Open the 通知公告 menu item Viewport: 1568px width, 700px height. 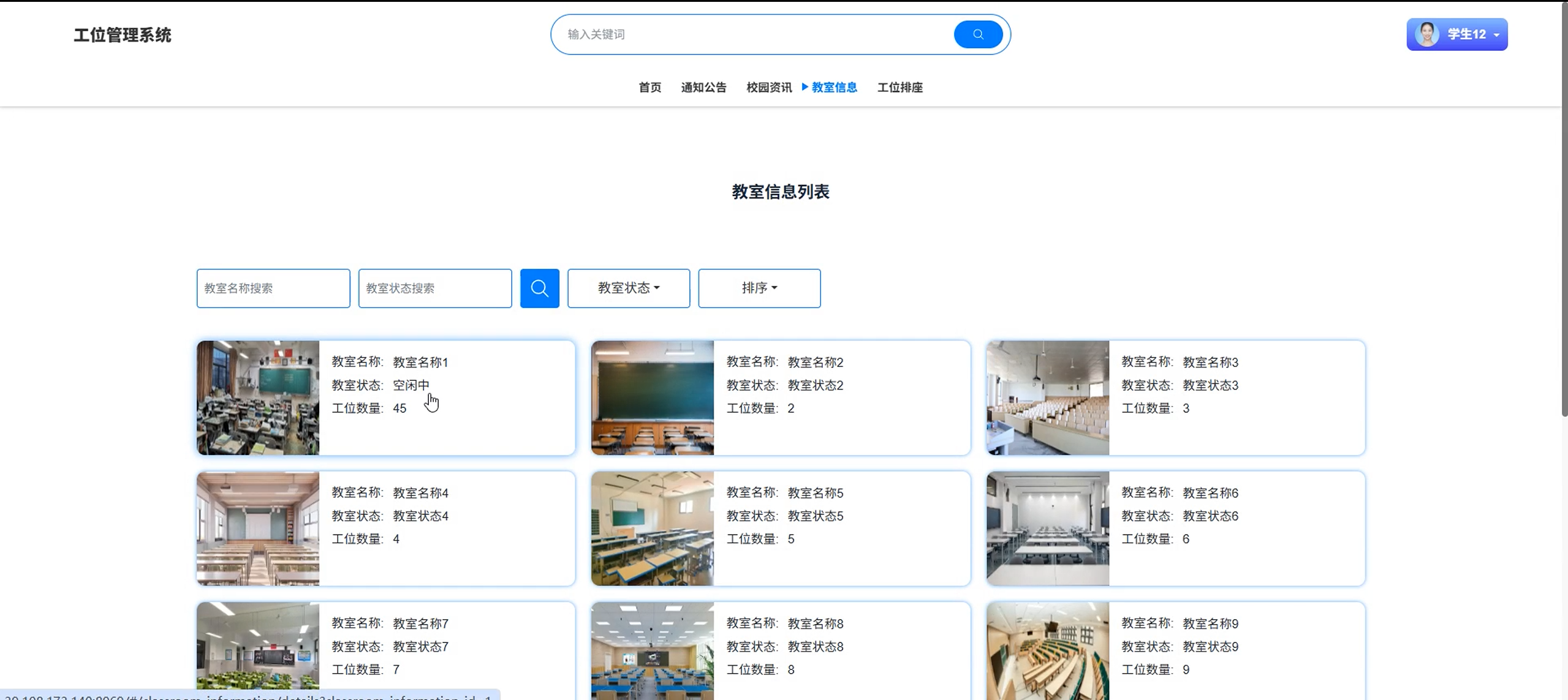pos(703,88)
